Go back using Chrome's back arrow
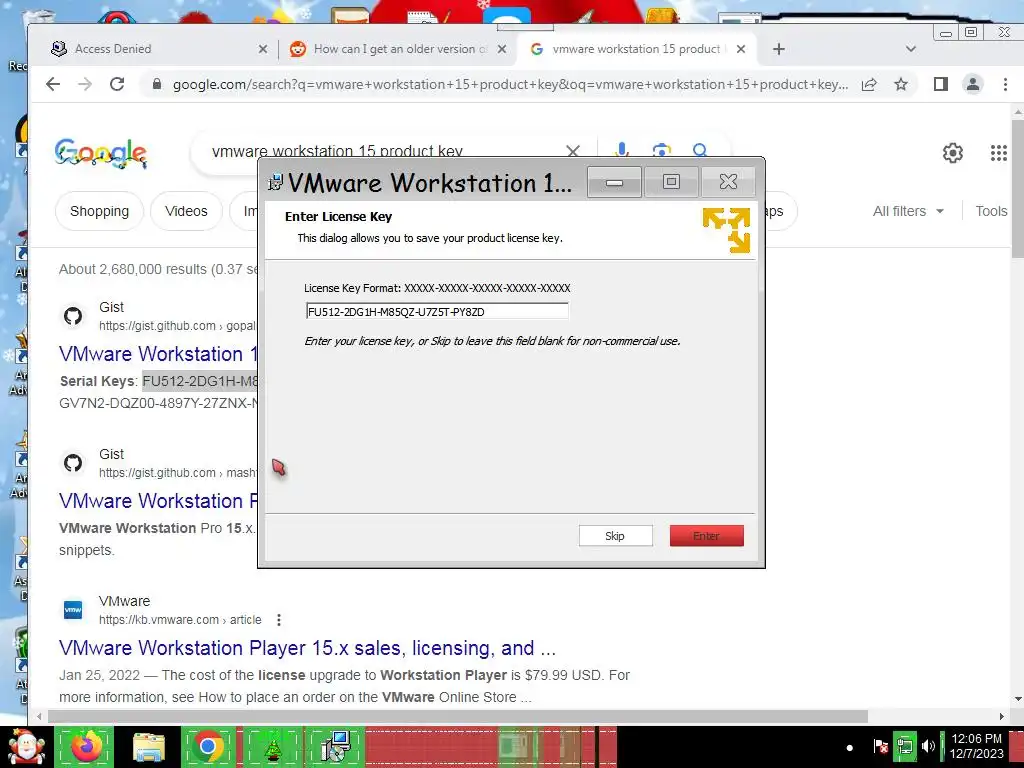This screenshot has width=1024, height=768. (x=53, y=84)
